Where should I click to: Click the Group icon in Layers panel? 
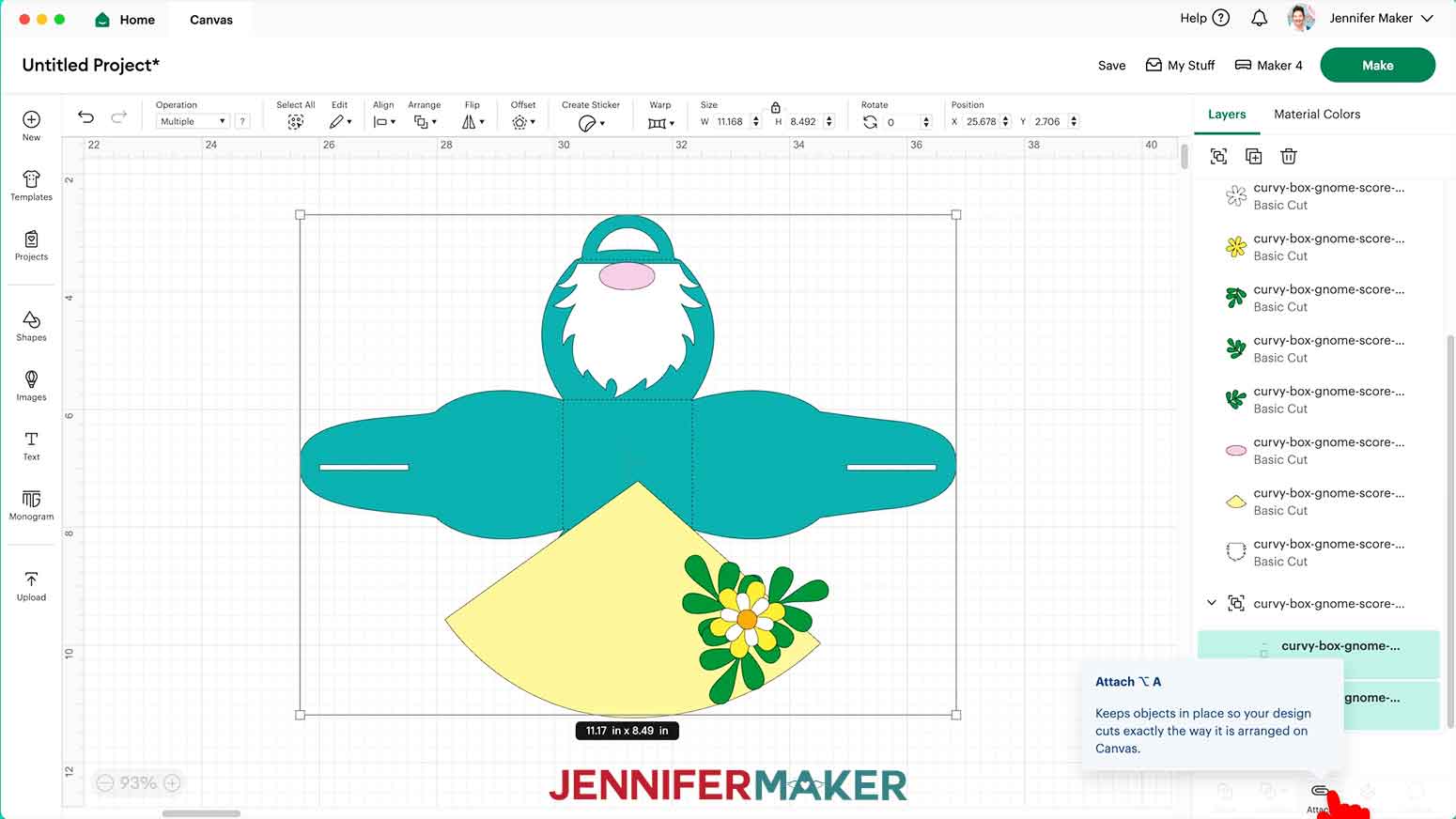tap(1218, 156)
